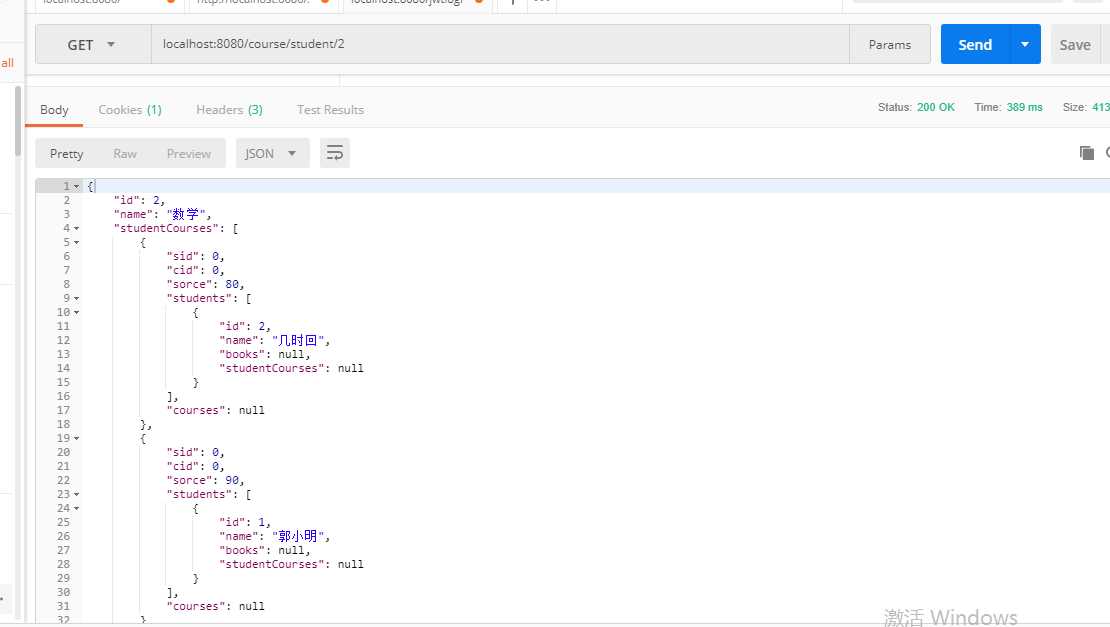The height and width of the screenshot is (627, 1110).
Task: Toggle line wrap icon
Action: click(335, 154)
